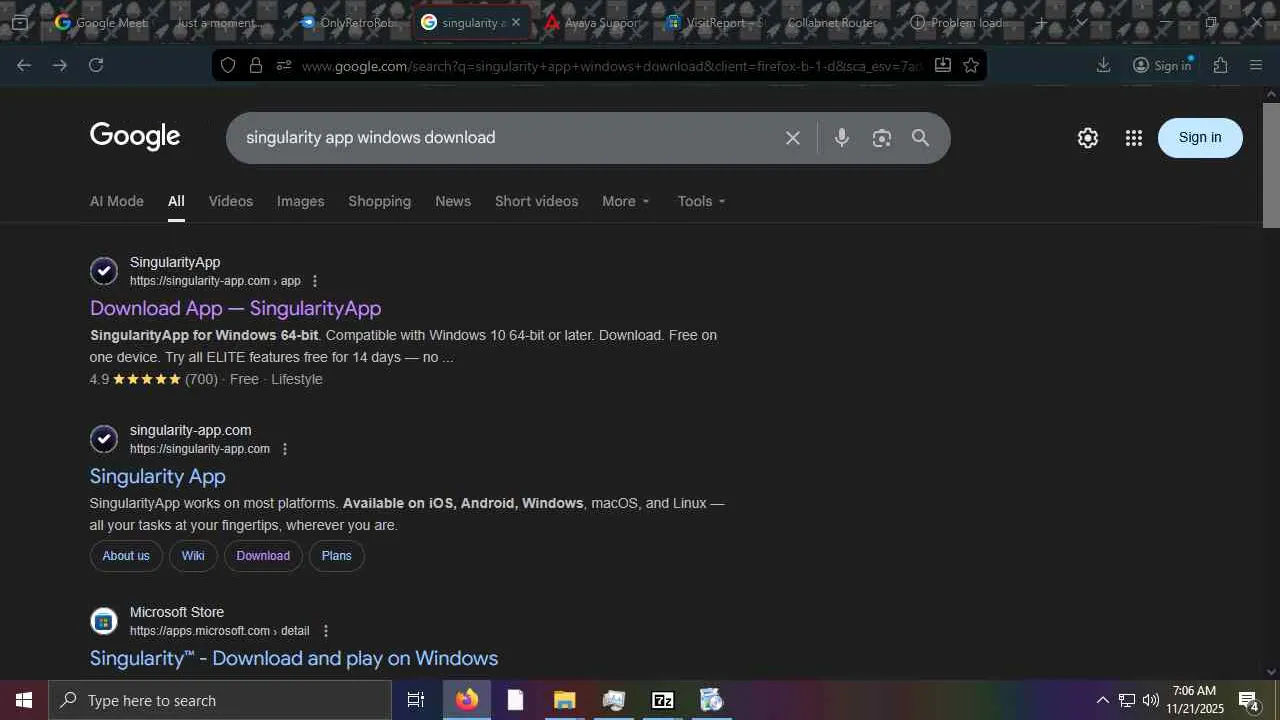The image size is (1280, 720).
Task: Click the Download sitelink chip
Action: point(263,556)
